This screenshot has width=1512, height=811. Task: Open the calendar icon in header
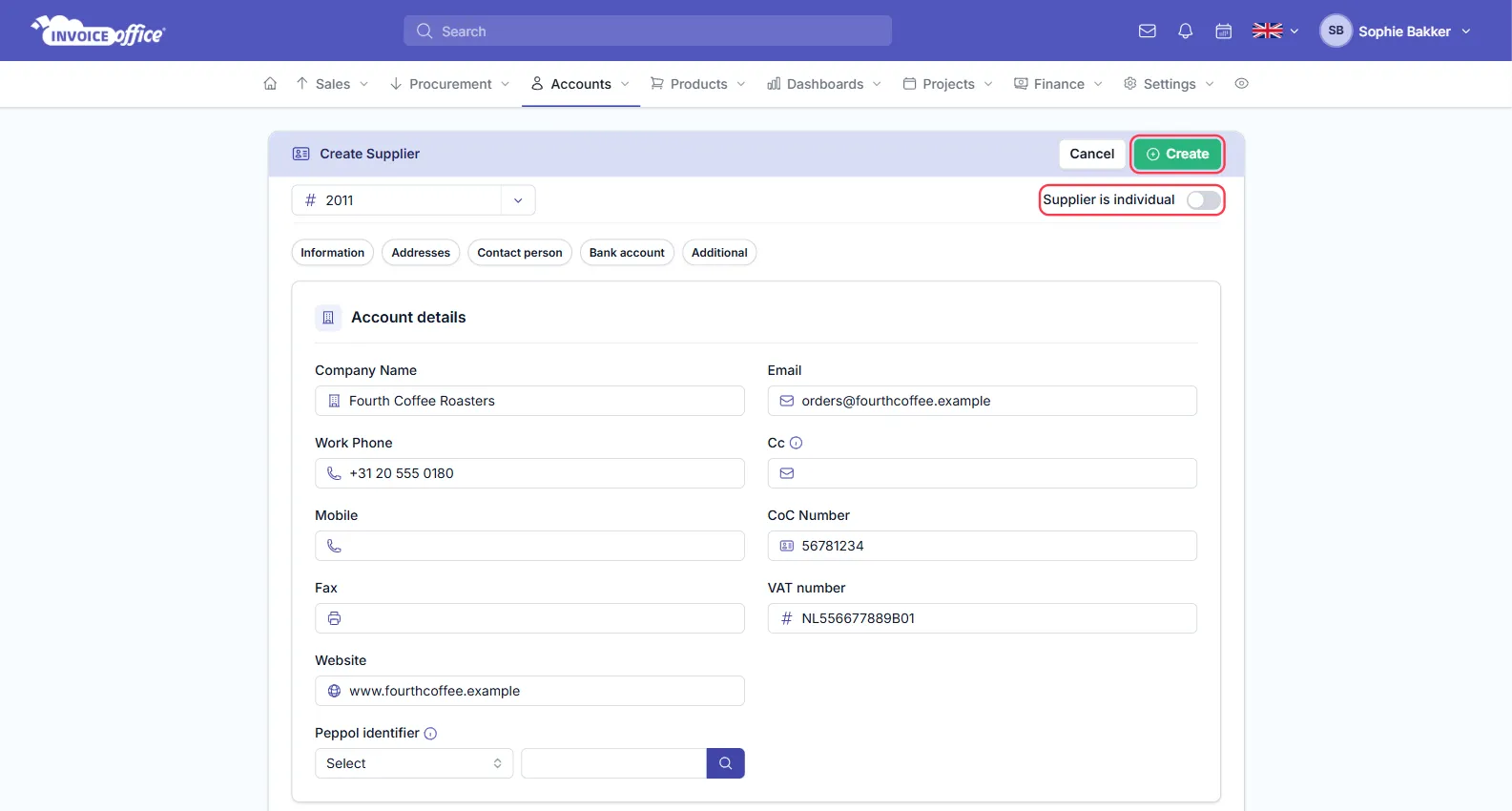point(1224,31)
